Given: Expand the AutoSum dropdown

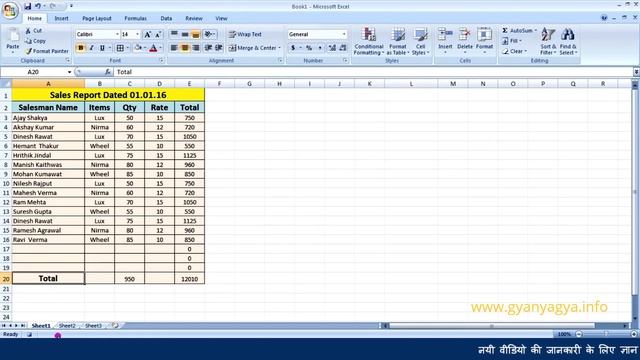Looking at the screenshot, I should click(x=536, y=31).
